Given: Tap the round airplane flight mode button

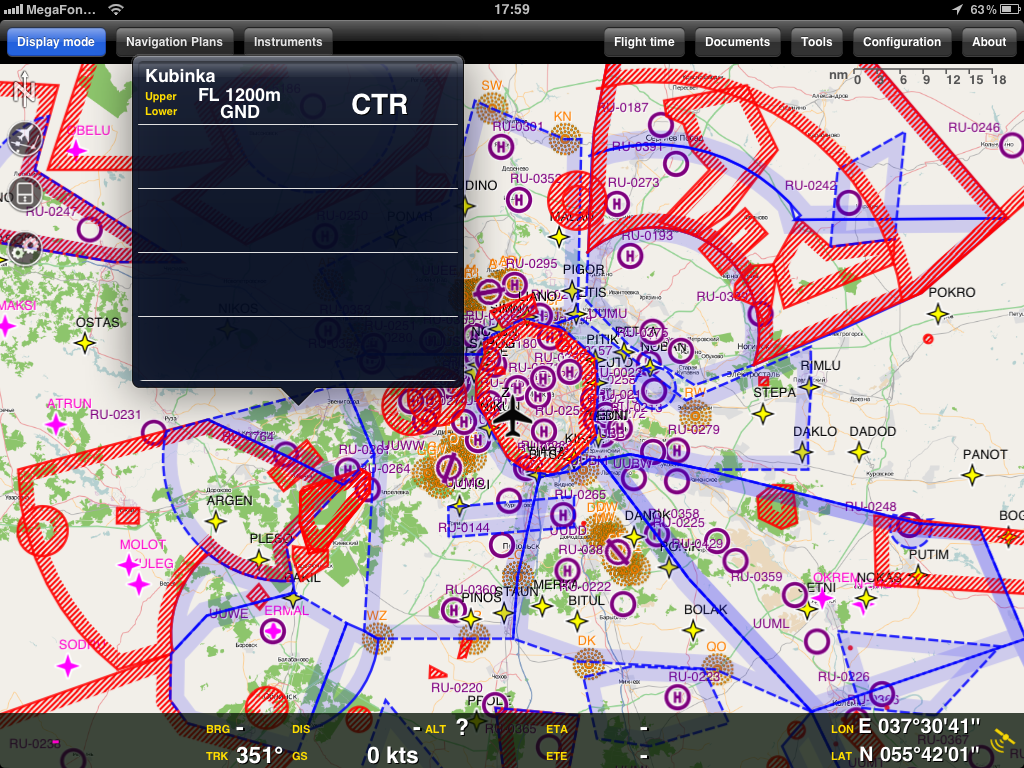Looking at the screenshot, I should tap(25, 138).
